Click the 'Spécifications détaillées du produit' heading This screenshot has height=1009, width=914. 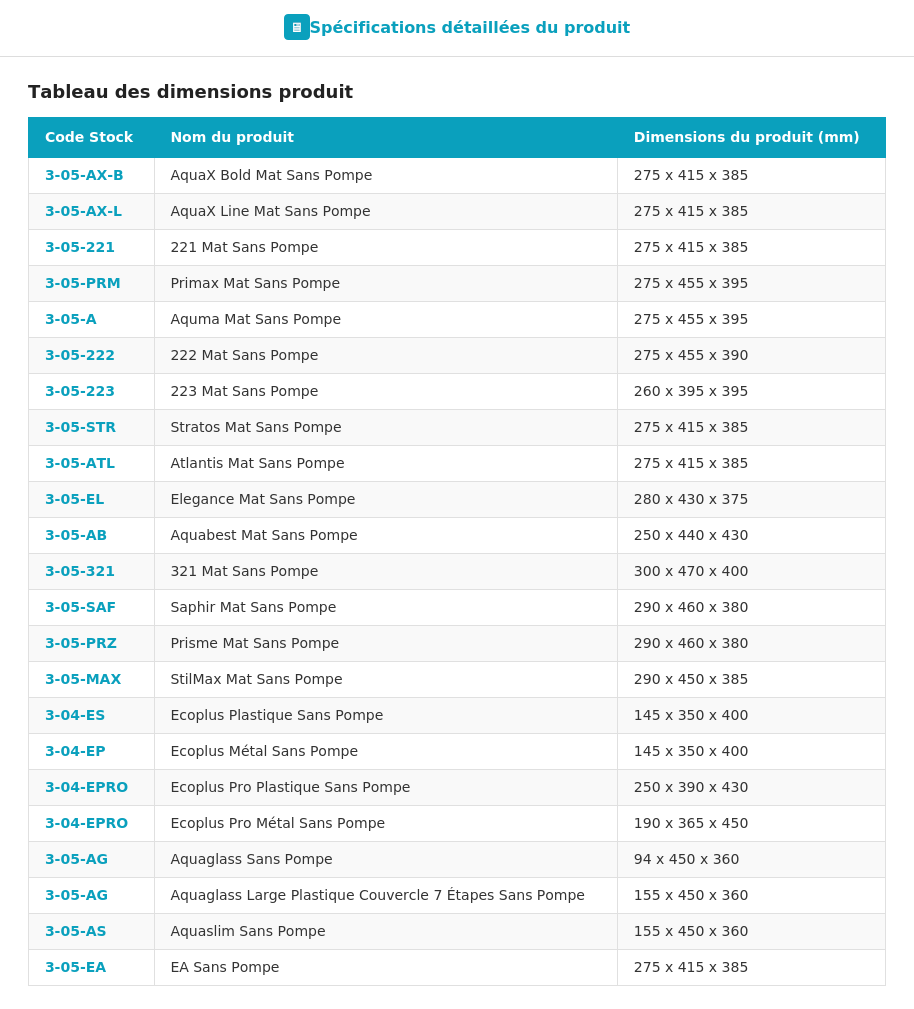pos(469,28)
